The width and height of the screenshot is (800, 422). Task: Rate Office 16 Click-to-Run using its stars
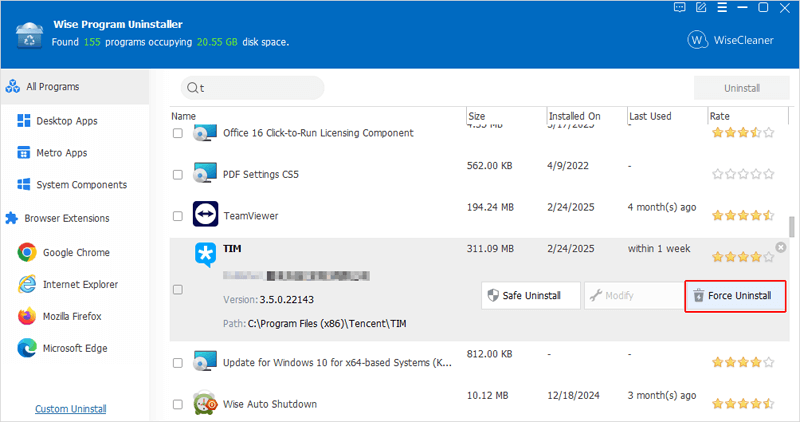tap(743, 133)
